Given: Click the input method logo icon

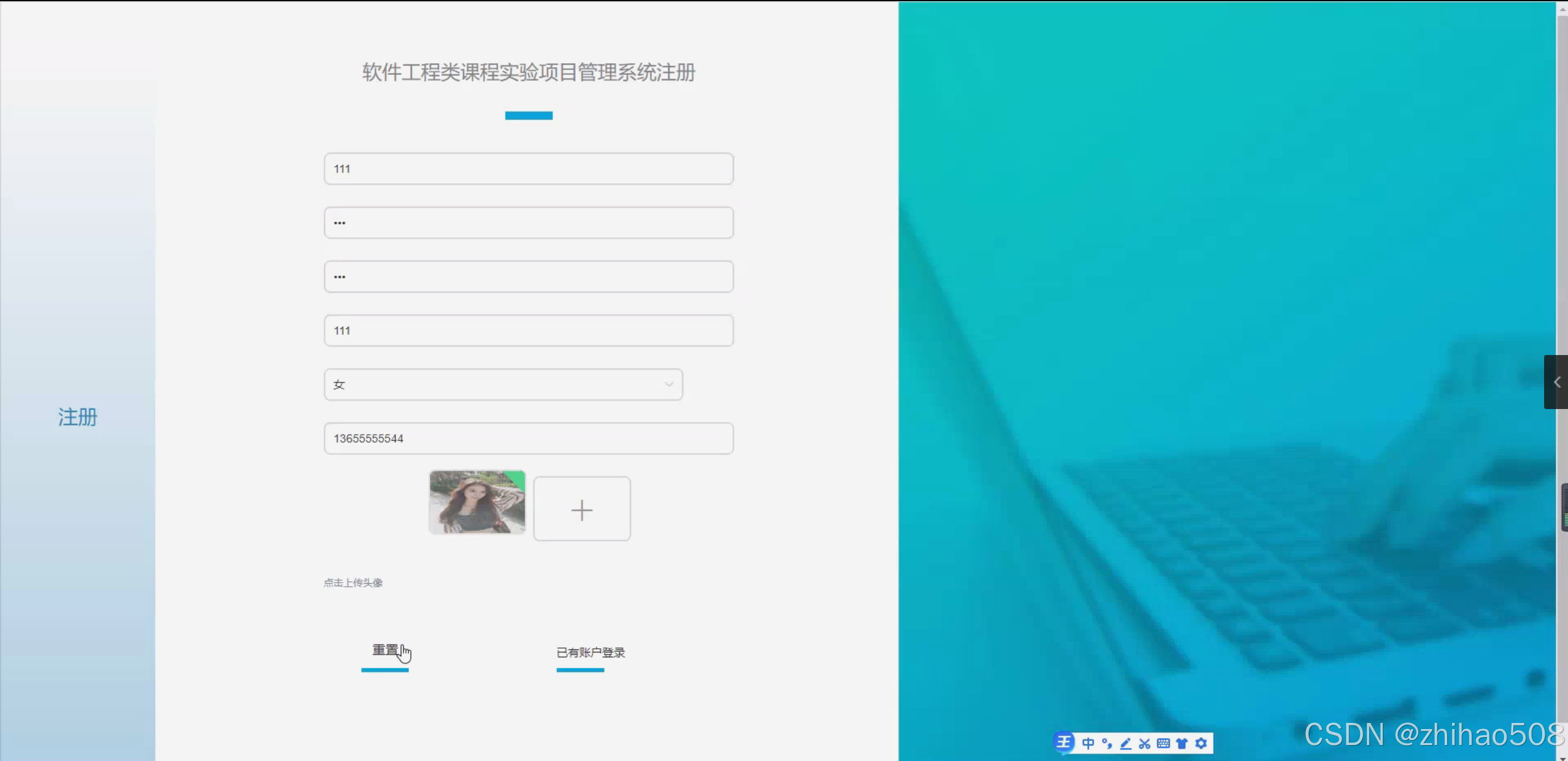Looking at the screenshot, I should point(1064,743).
